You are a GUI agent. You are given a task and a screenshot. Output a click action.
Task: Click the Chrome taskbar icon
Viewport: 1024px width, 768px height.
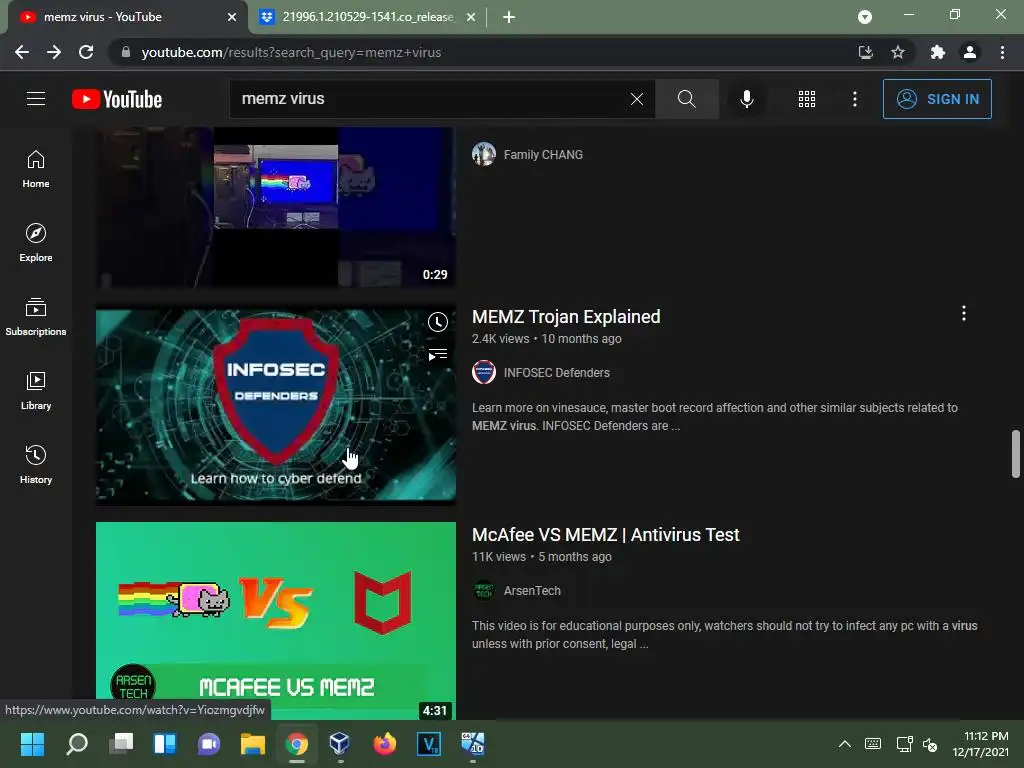296,744
